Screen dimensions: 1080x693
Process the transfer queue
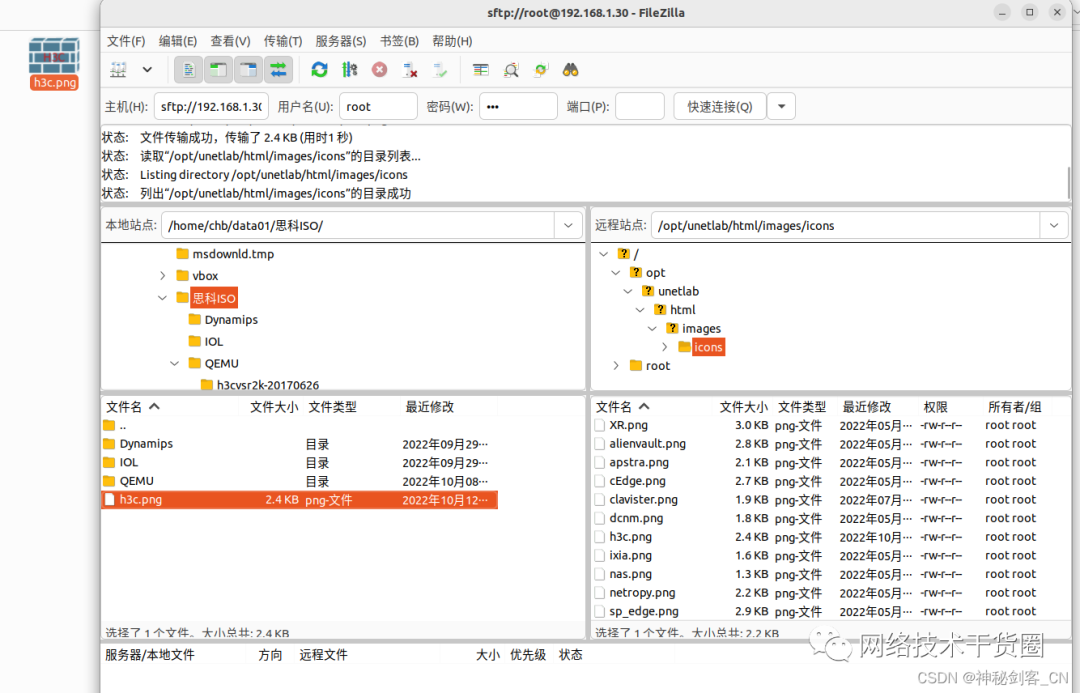click(349, 69)
